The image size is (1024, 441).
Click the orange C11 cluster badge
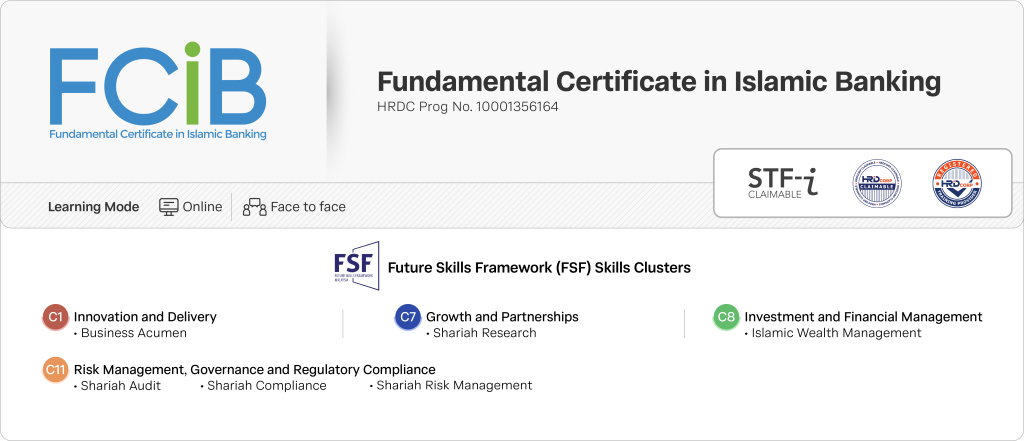[x=56, y=369]
